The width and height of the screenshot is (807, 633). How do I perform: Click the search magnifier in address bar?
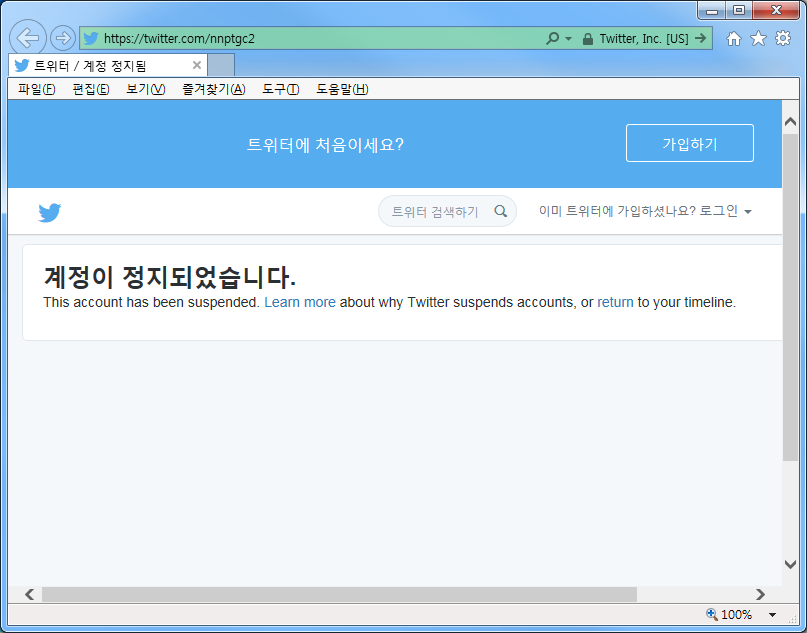coord(552,38)
